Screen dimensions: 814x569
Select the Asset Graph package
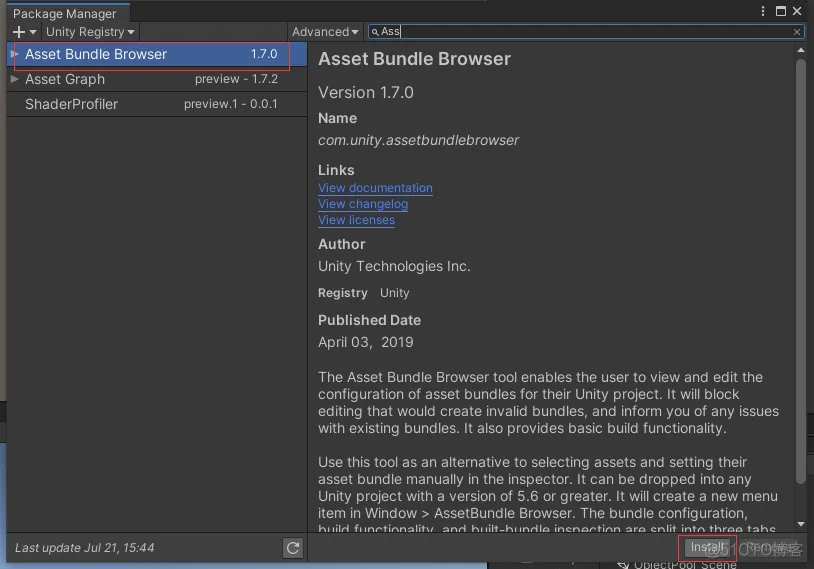tap(157, 79)
